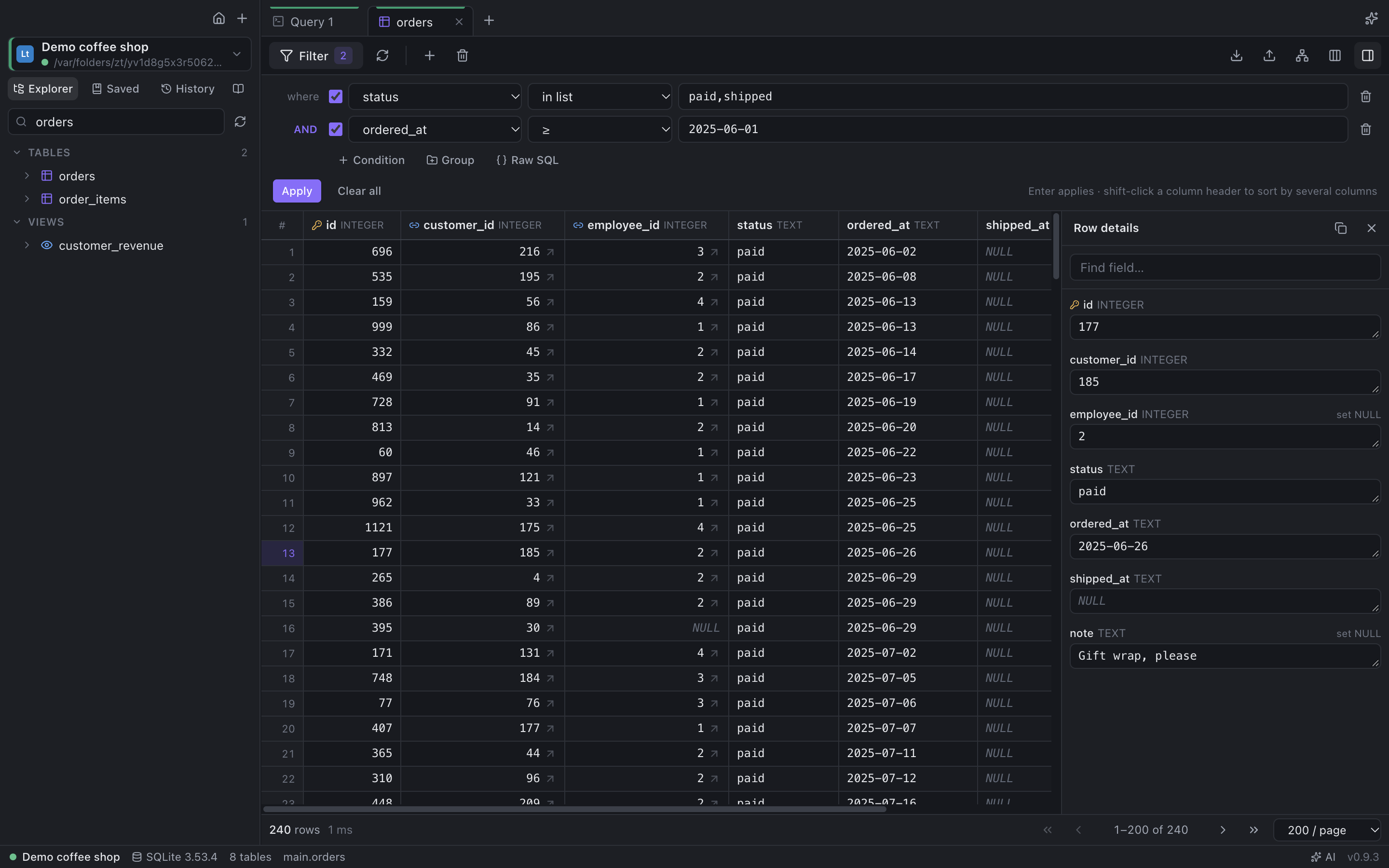
Task: Click Clear all filters
Action: pyautogui.click(x=359, y=190)
